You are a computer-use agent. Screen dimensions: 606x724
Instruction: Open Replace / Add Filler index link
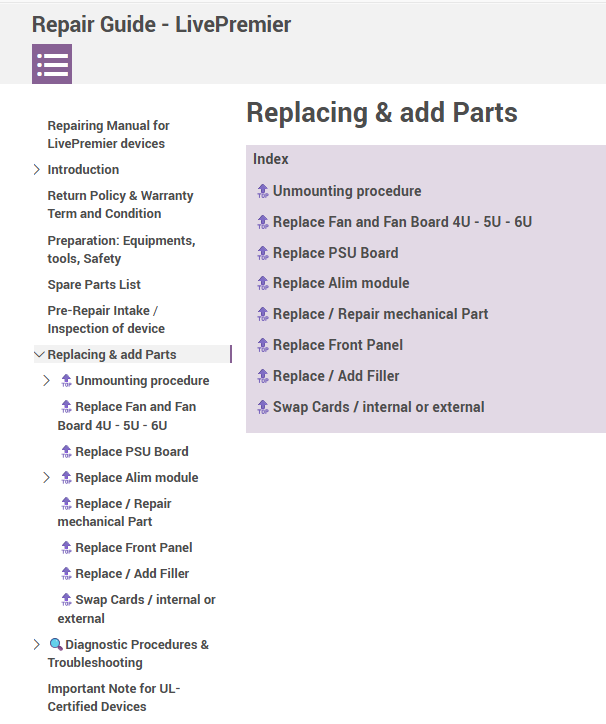(x=336, y=376)
